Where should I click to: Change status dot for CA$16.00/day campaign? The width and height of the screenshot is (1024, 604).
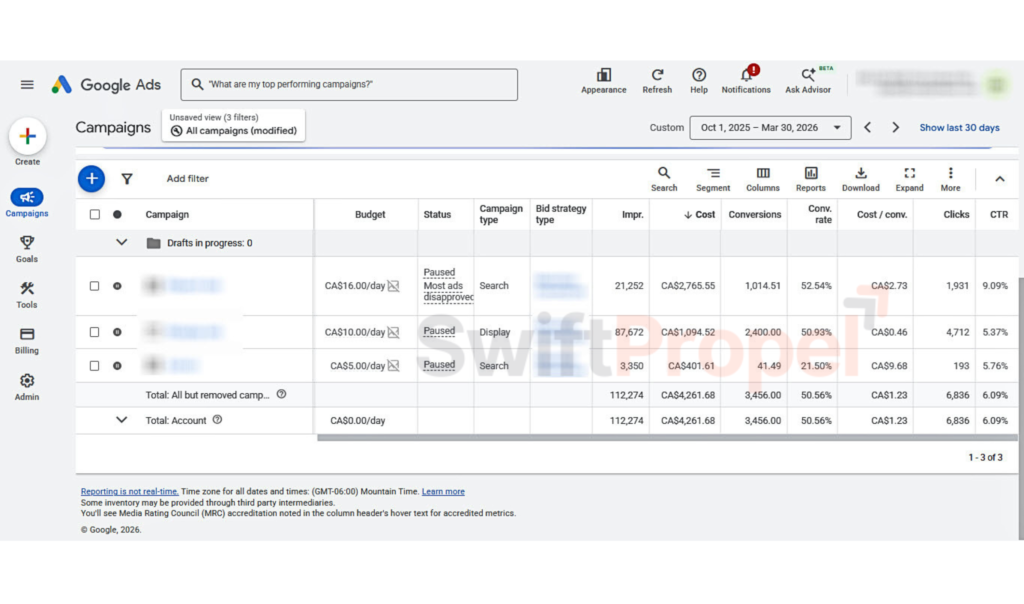tap(117, 286)
